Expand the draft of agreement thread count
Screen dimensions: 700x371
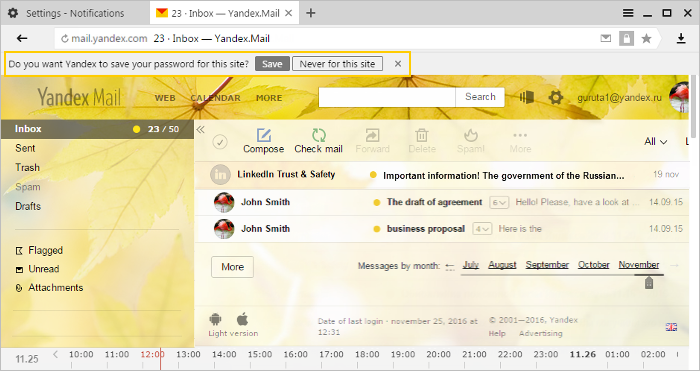pyautogui.click(x=499, y=203)
